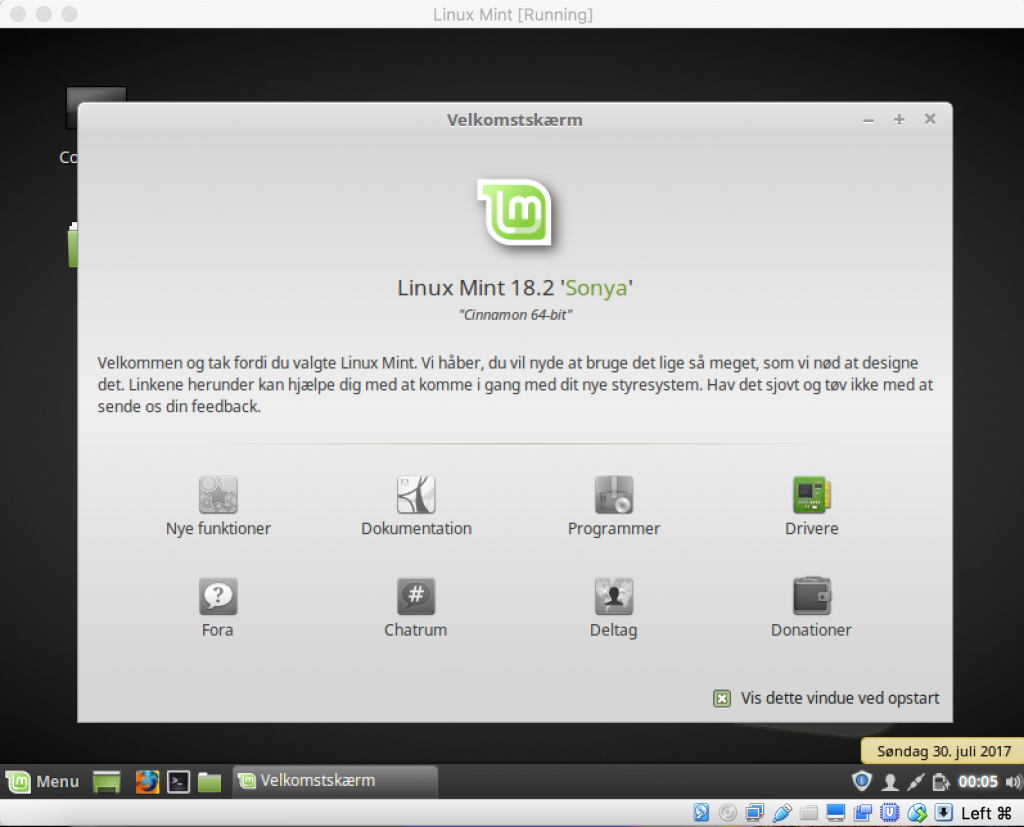The image size is (1024, 827).
Task: Click the Dokumentation label
Action: click(x=416, y=528)
